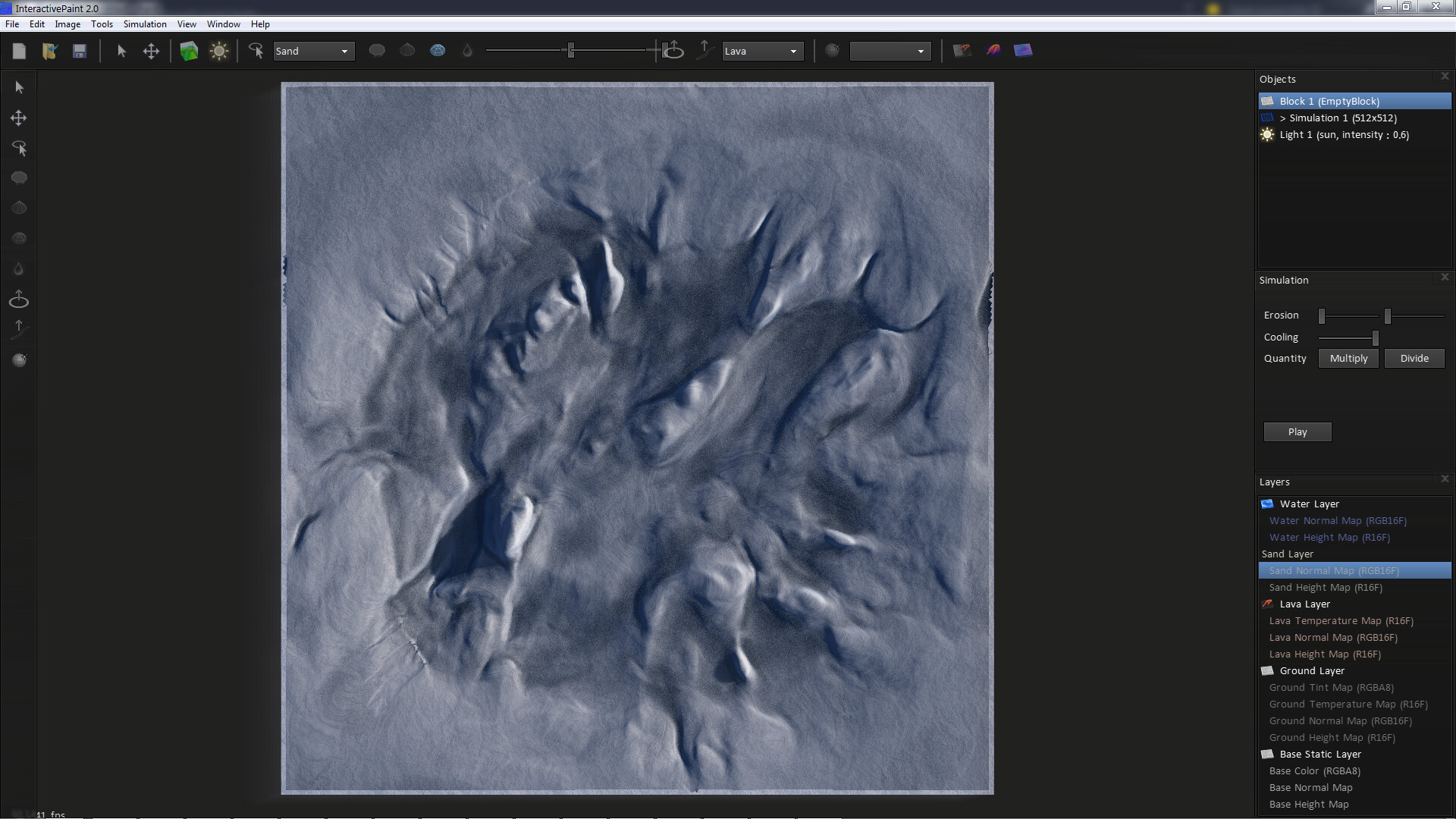Viewport: 1456px width, 819px height.
Task: Expand Simulation 1 in the Objects panel
Action: (x=1282, y=118)
